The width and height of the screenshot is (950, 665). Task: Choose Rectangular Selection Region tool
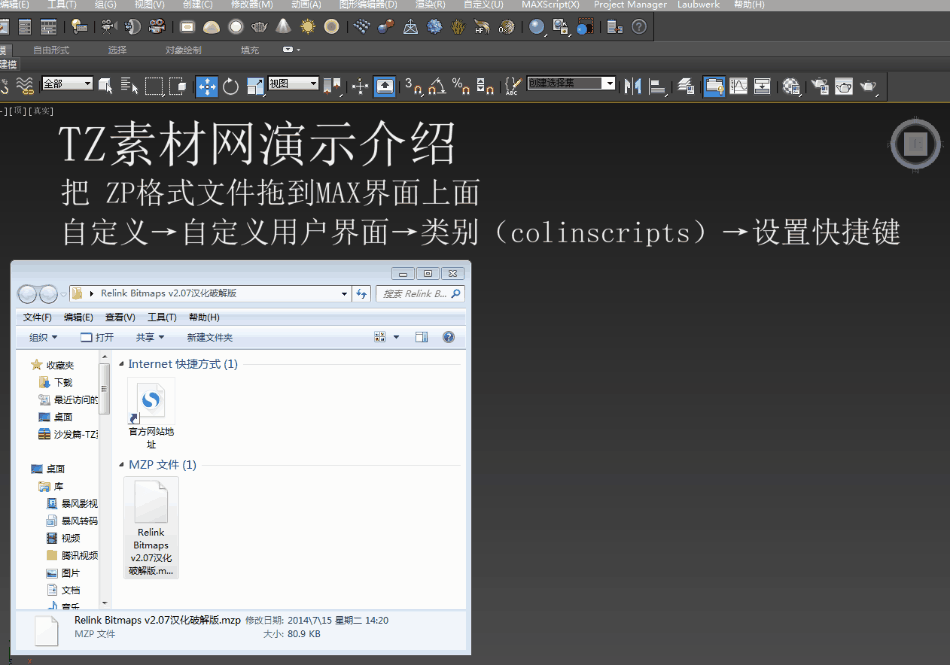pos(154,87)
